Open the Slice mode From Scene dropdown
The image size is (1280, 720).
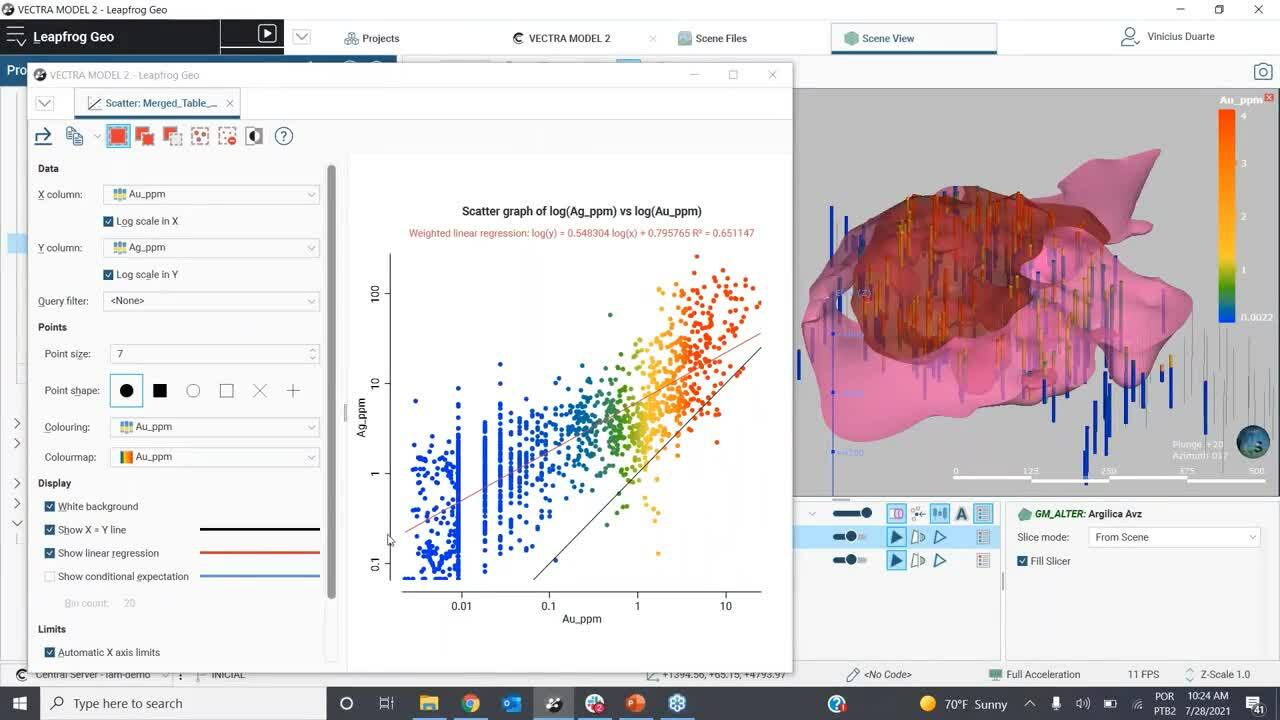1174,537
